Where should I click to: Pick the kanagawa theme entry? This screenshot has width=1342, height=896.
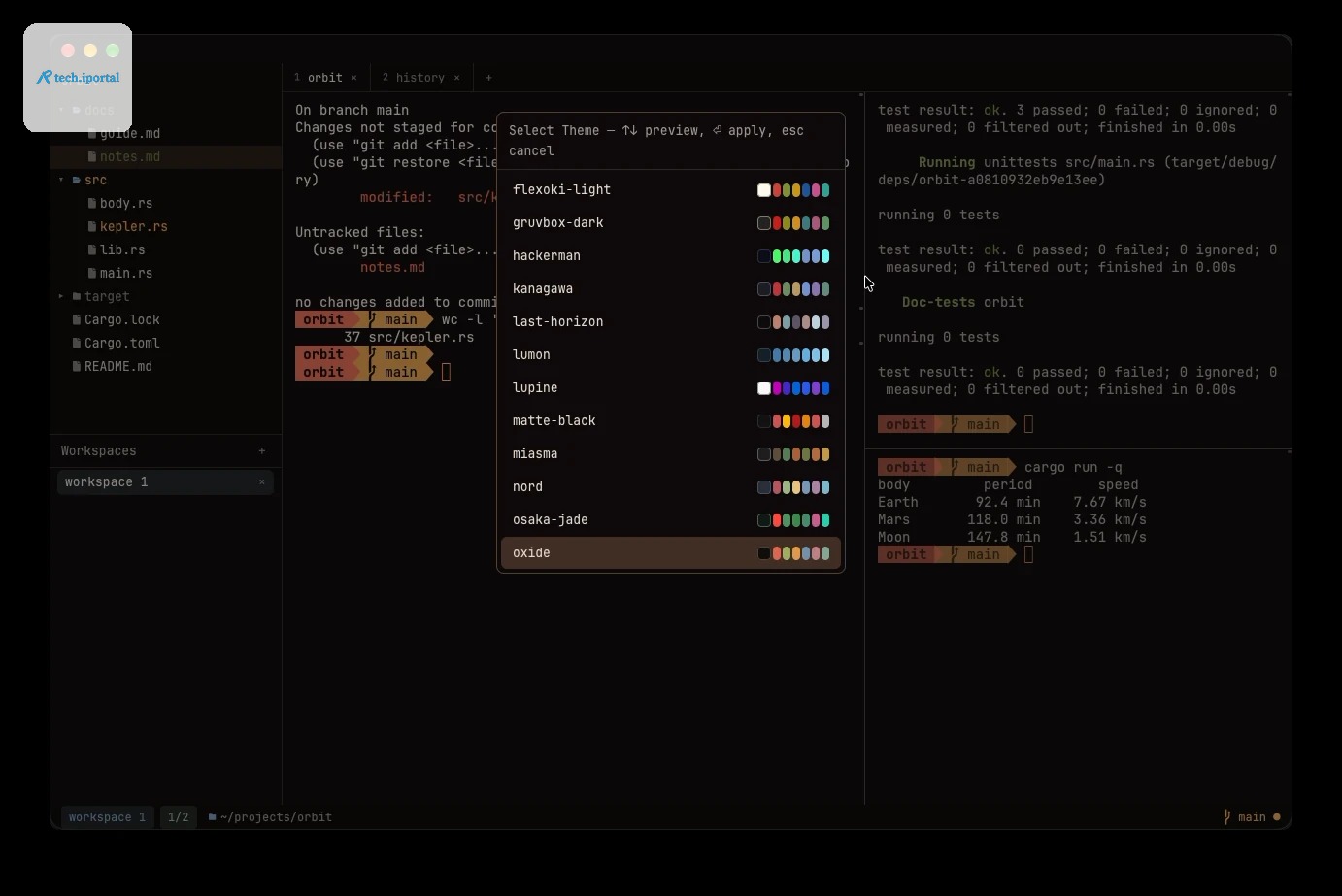[670, 289]
